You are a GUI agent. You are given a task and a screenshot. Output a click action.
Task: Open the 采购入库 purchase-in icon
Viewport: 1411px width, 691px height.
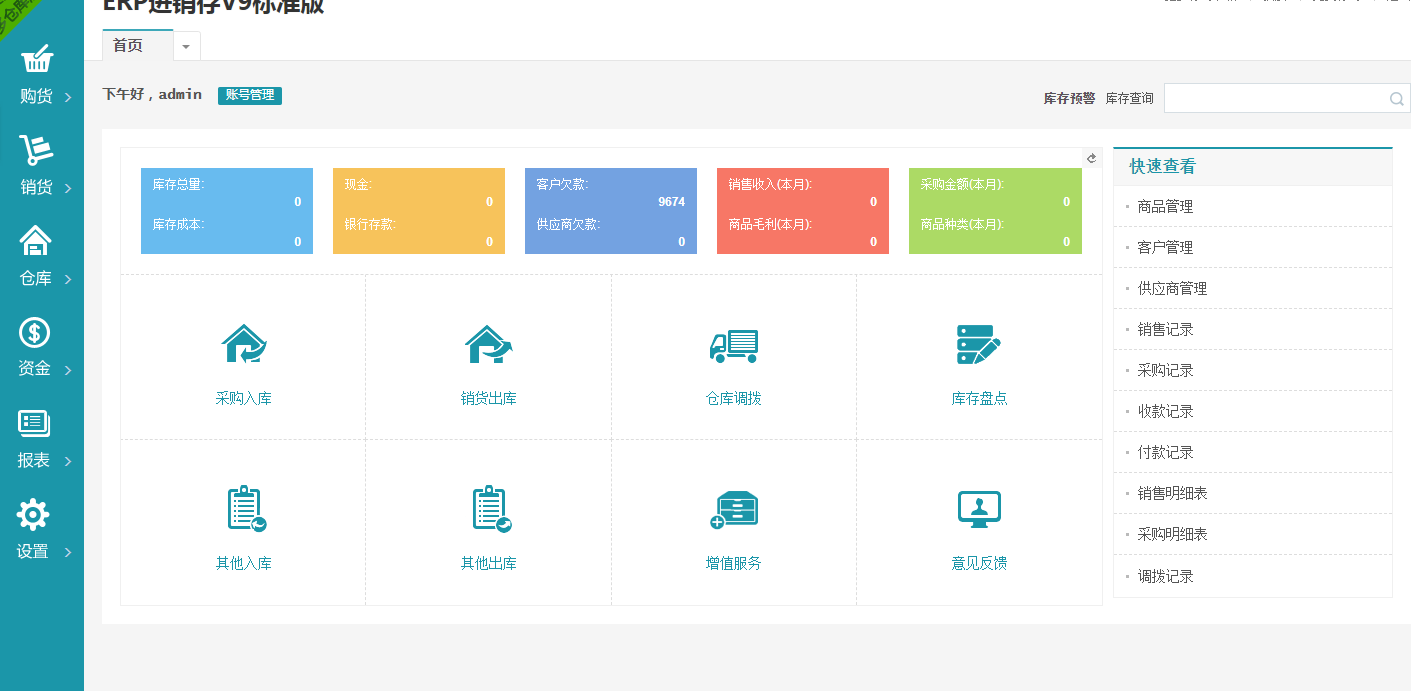pos(243,345)
